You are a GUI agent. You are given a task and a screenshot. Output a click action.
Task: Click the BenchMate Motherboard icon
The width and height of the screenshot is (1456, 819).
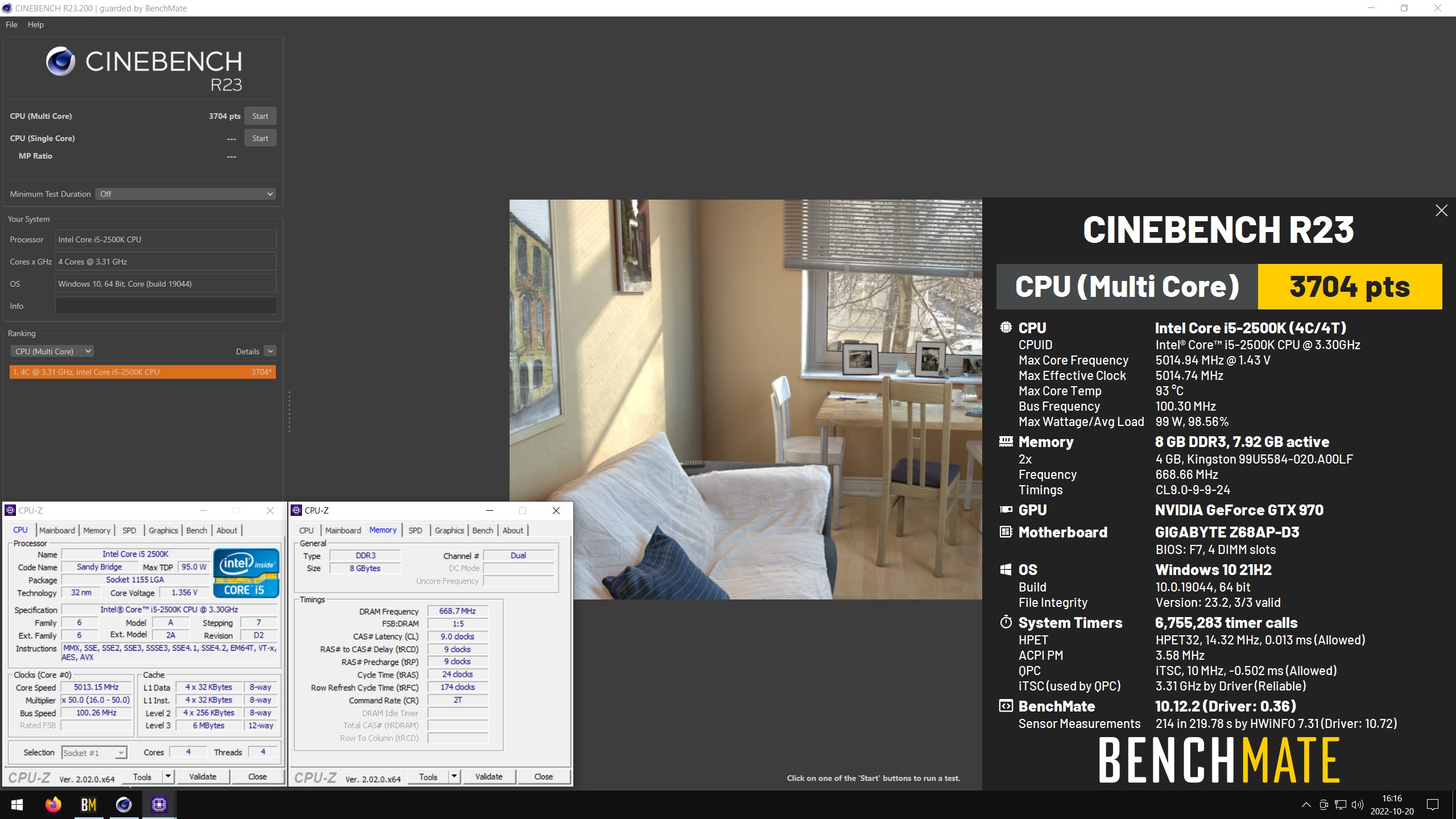point(1006,532)
